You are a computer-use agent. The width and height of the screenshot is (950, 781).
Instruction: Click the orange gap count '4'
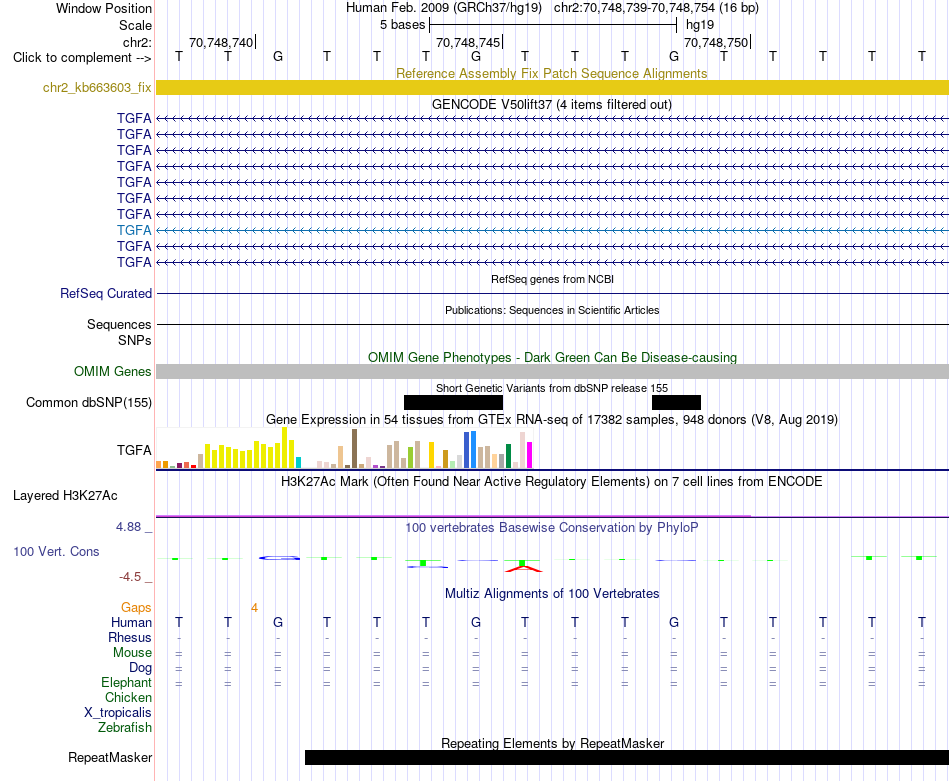(x=254, y=607)
